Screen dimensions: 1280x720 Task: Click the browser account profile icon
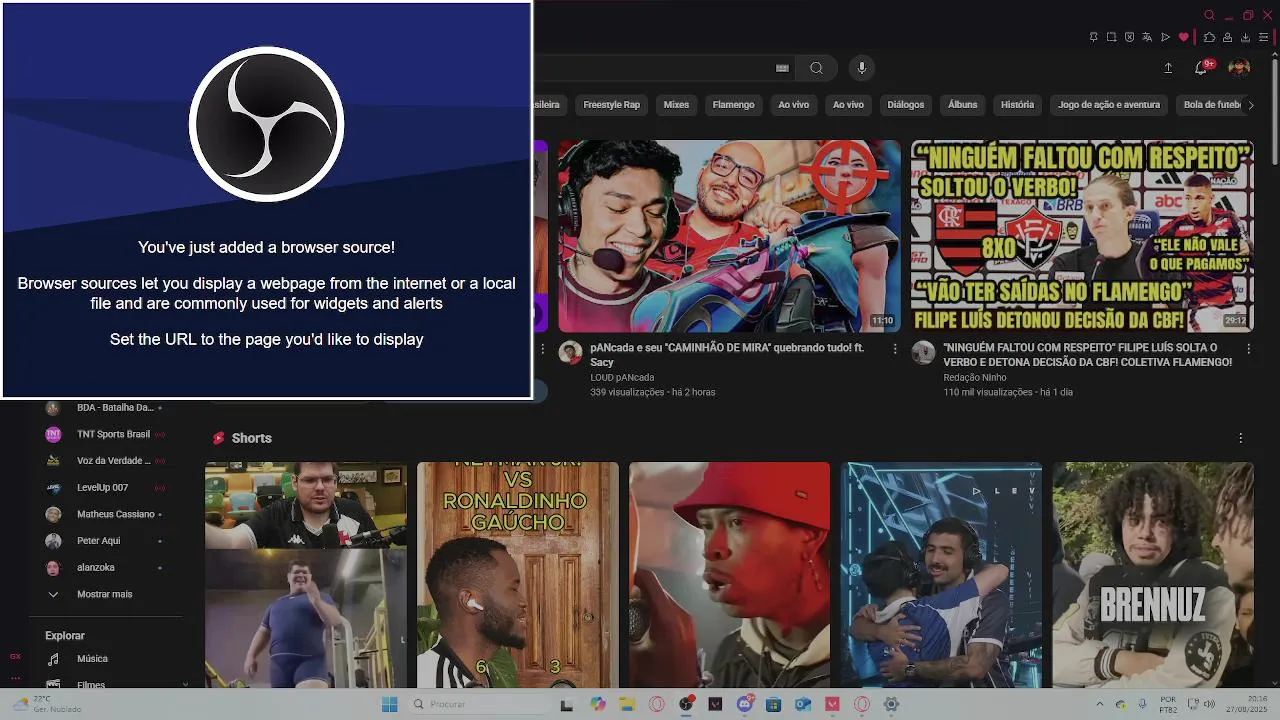click(x=1227, y=37)
